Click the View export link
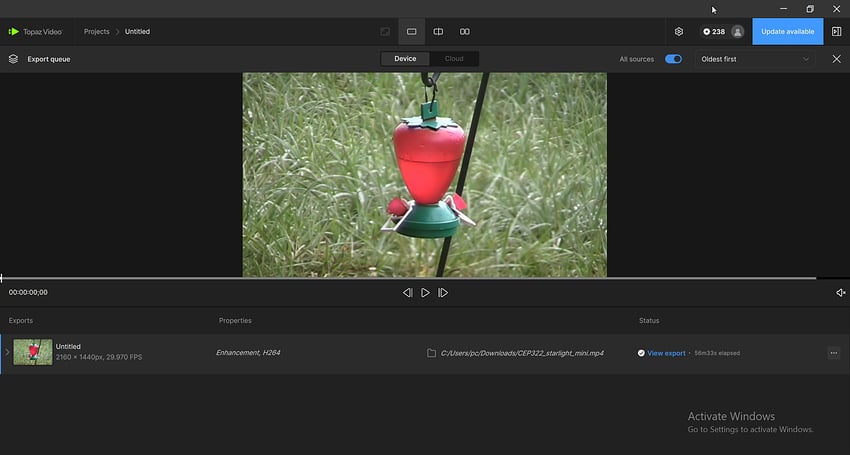 coord(666,353)
